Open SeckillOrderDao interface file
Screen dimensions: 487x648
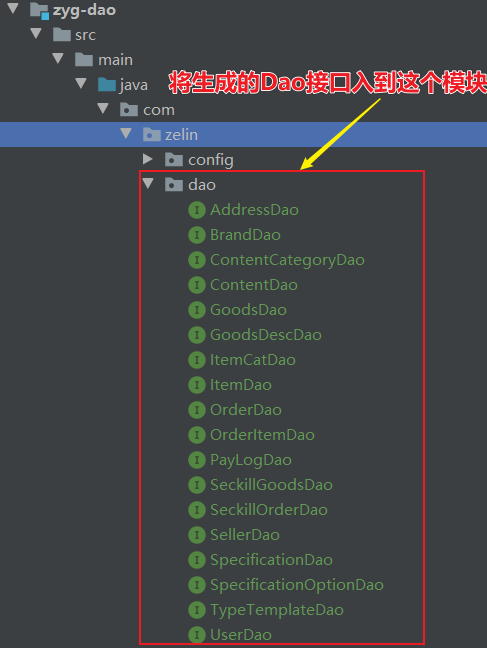point(269,510)
